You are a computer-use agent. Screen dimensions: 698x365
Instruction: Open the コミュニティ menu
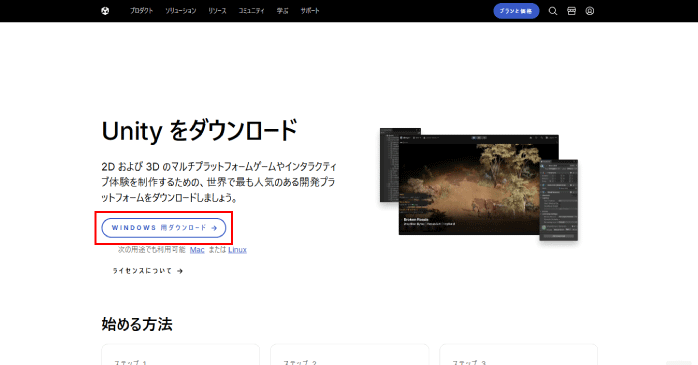coord(252,11)
